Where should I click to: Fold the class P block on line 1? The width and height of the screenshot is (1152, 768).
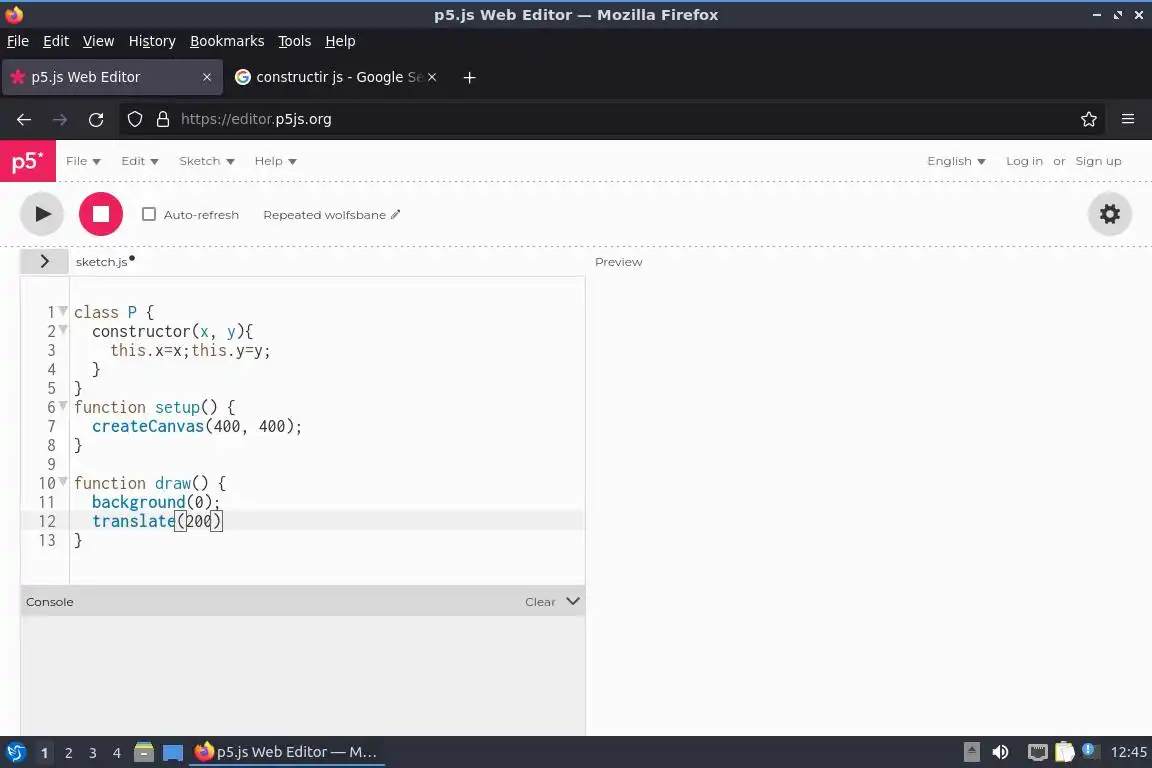click(63, 311)
